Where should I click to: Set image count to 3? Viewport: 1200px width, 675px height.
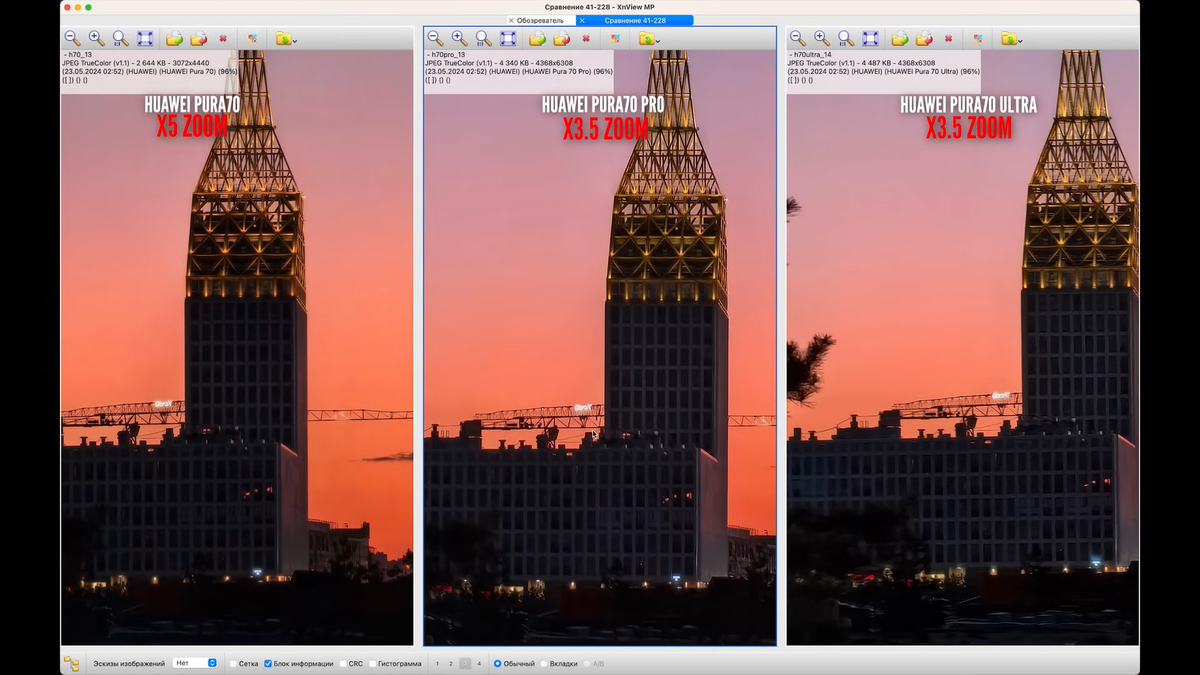tap(465, 663)
